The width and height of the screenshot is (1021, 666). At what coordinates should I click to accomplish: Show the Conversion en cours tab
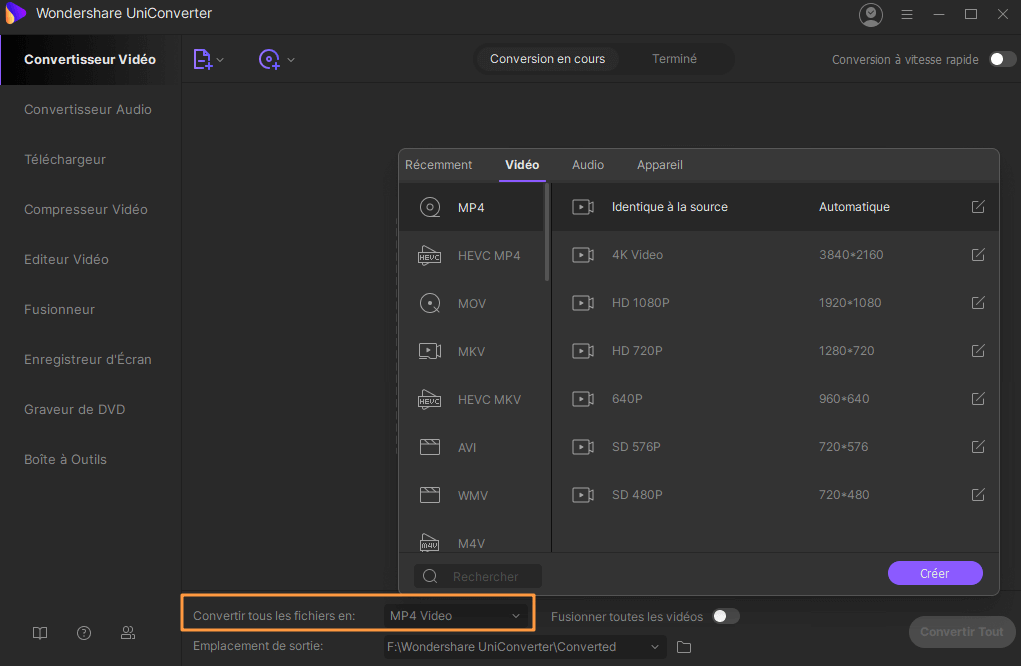coord(548,59)
